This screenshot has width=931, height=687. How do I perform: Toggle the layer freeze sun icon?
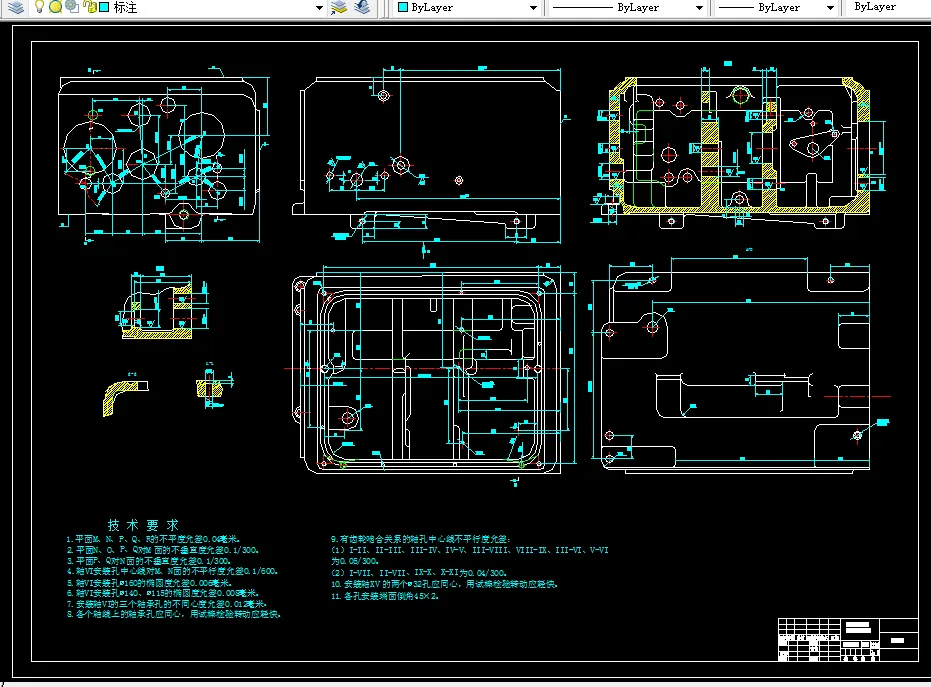[x=55, y=7]
